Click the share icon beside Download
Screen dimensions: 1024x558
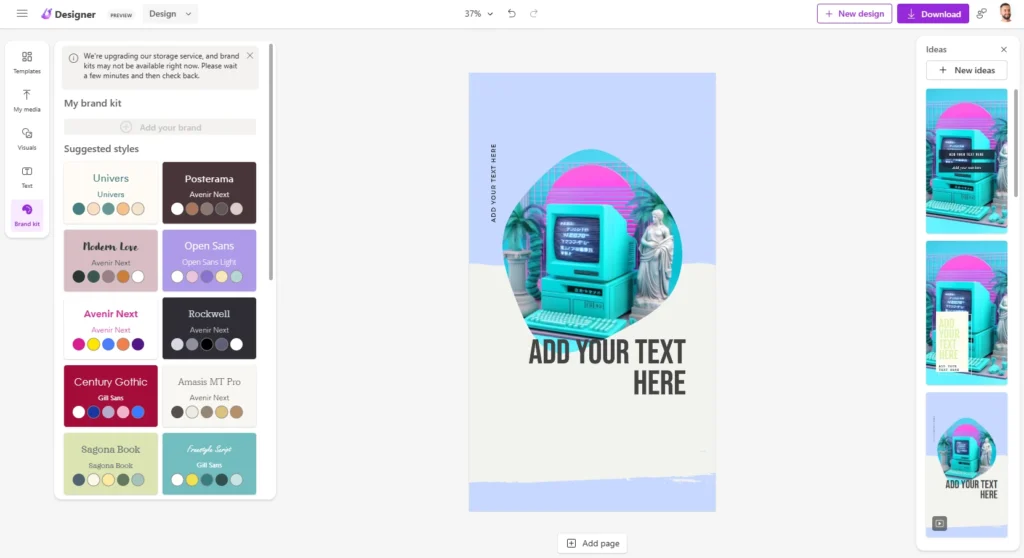click(981, 13)
